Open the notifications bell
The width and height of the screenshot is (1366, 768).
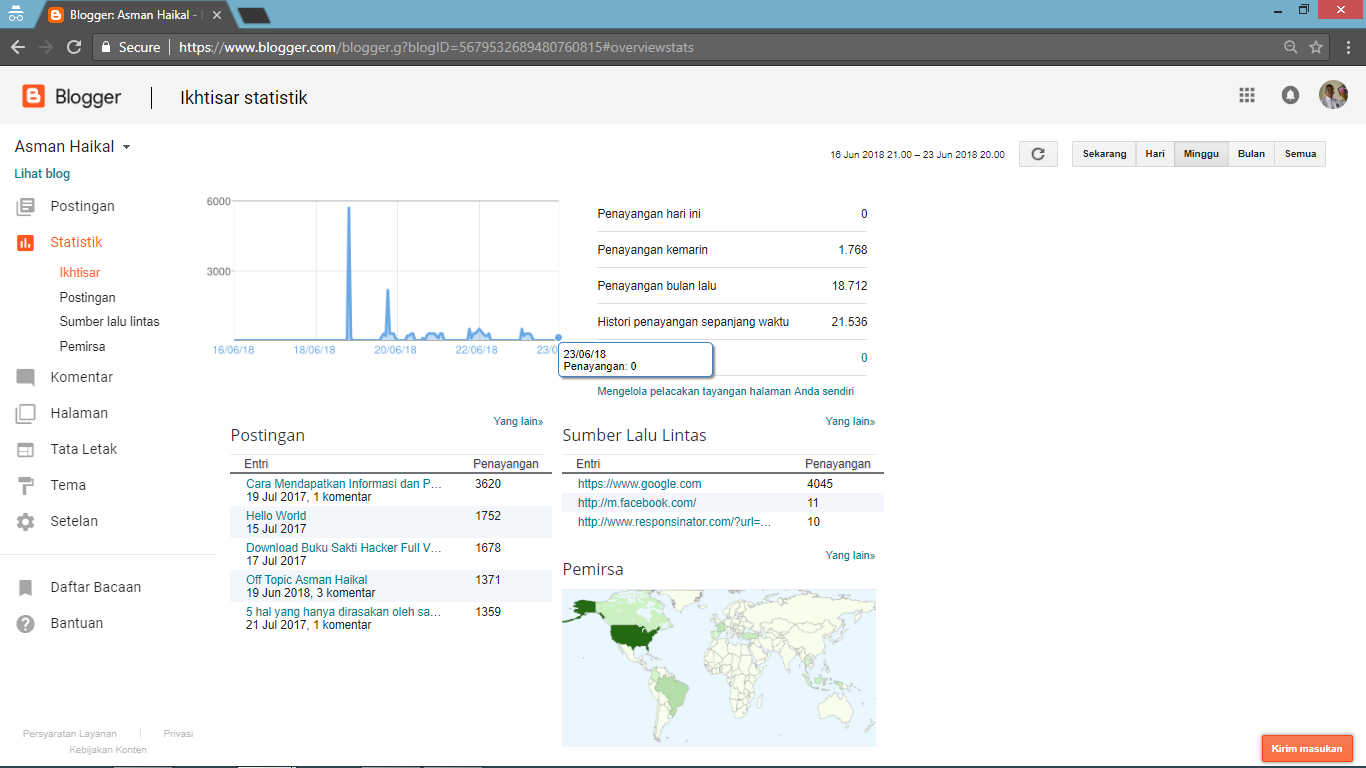(x=1290, y=95)
